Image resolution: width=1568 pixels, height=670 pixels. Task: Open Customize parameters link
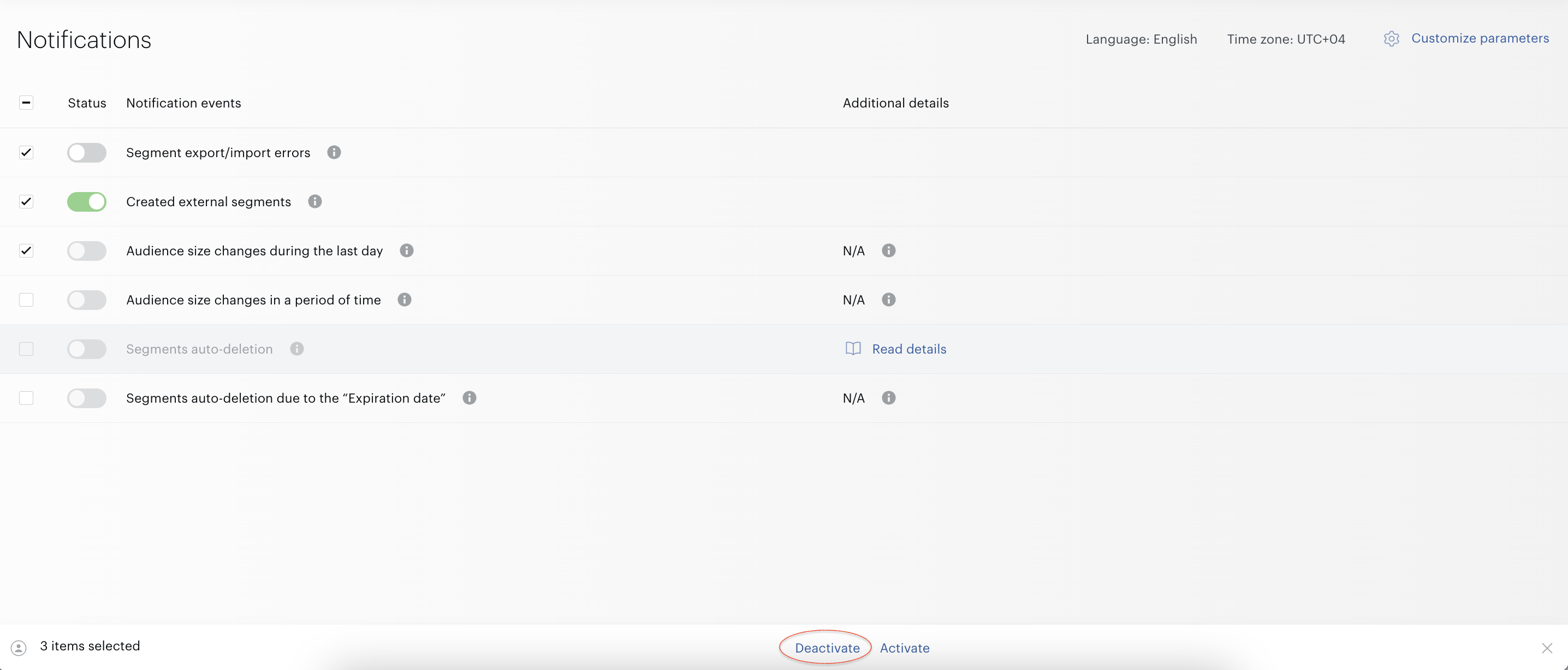pyautogui.click(x=1480, y=38)
